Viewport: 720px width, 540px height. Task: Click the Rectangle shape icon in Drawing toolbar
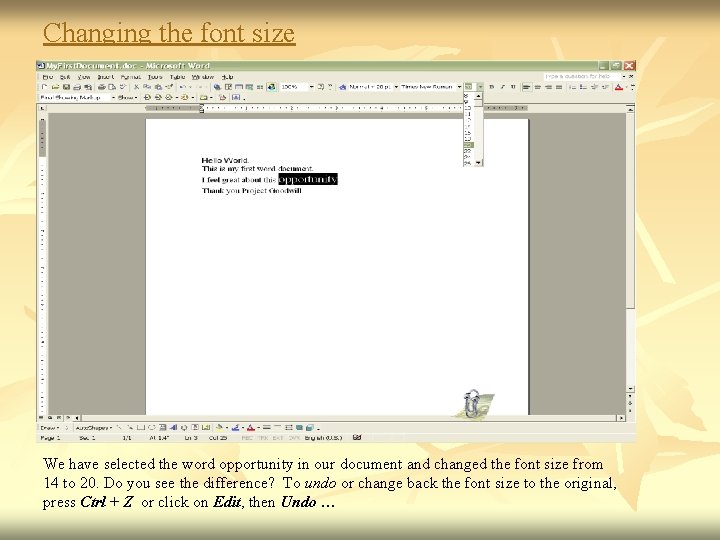tap(141, 428)
